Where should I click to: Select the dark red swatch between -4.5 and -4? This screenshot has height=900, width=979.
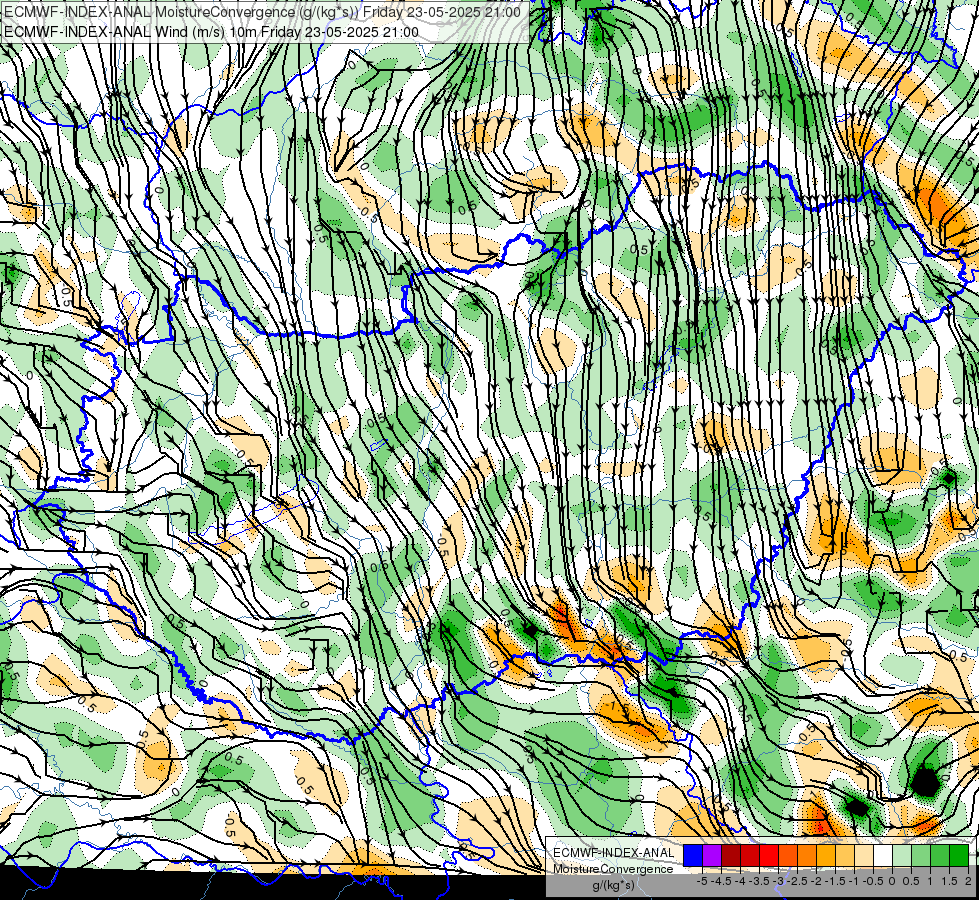tap(731, 855)
